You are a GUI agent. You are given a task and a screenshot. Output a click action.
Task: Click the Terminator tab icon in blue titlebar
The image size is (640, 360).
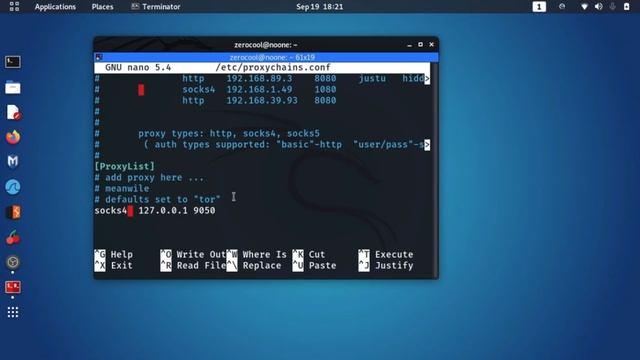(x=98, y=57)
